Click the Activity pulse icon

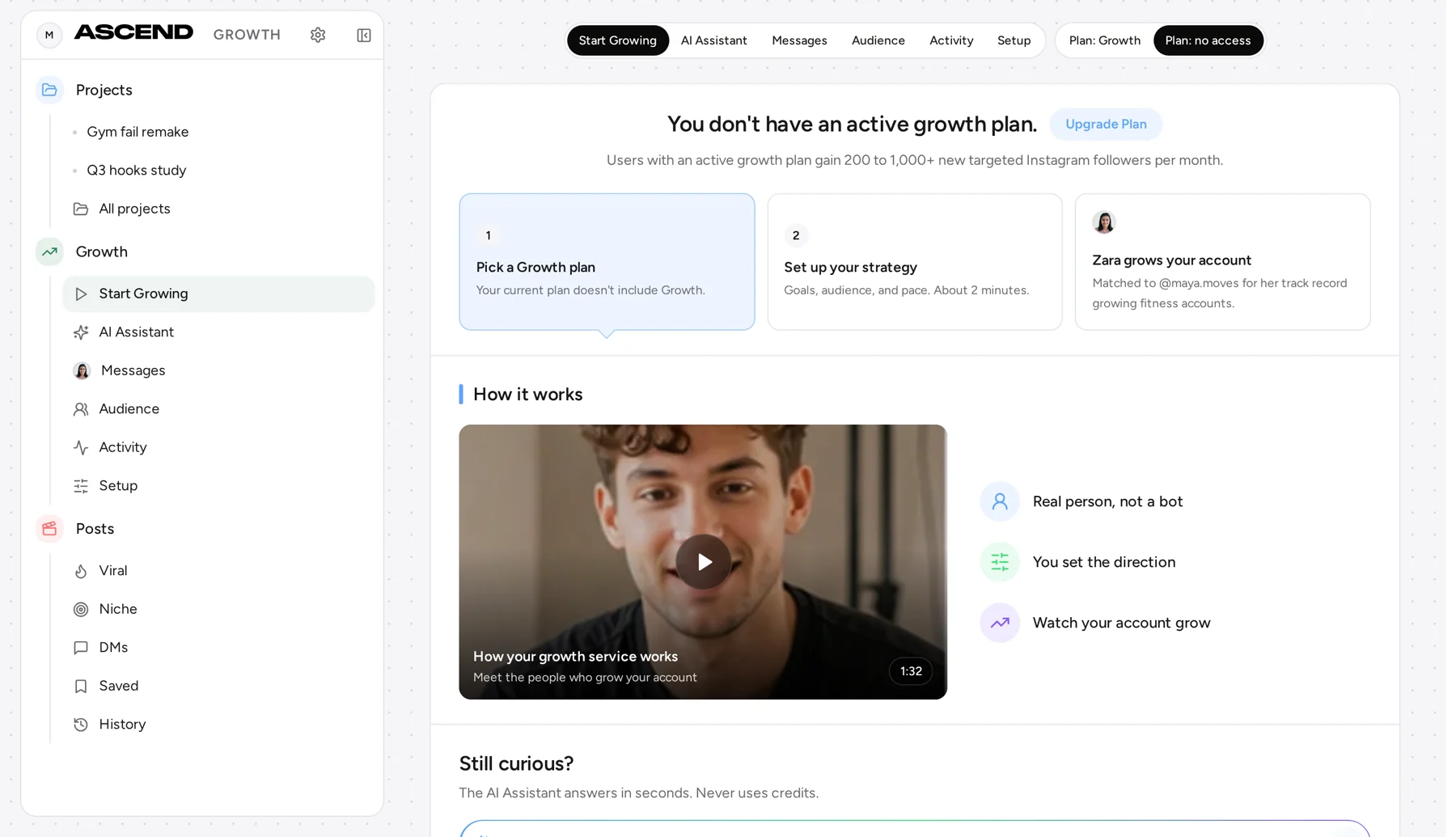[81, 447]
